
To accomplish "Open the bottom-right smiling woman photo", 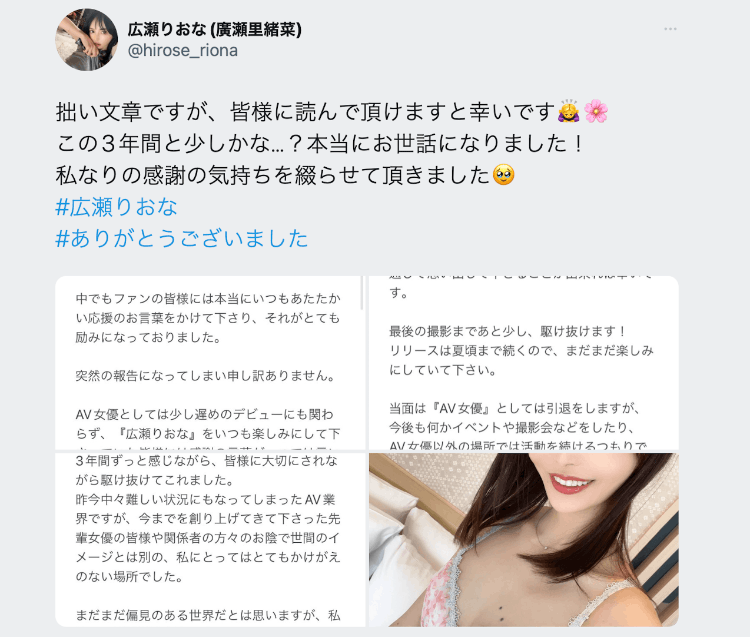I will [524, 540].
